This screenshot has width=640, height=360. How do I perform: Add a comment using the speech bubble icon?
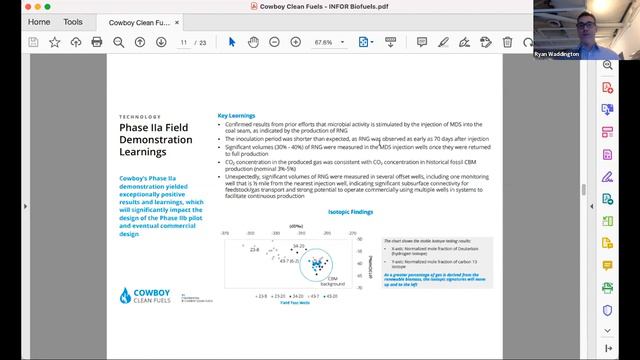(x=422, y=42)
